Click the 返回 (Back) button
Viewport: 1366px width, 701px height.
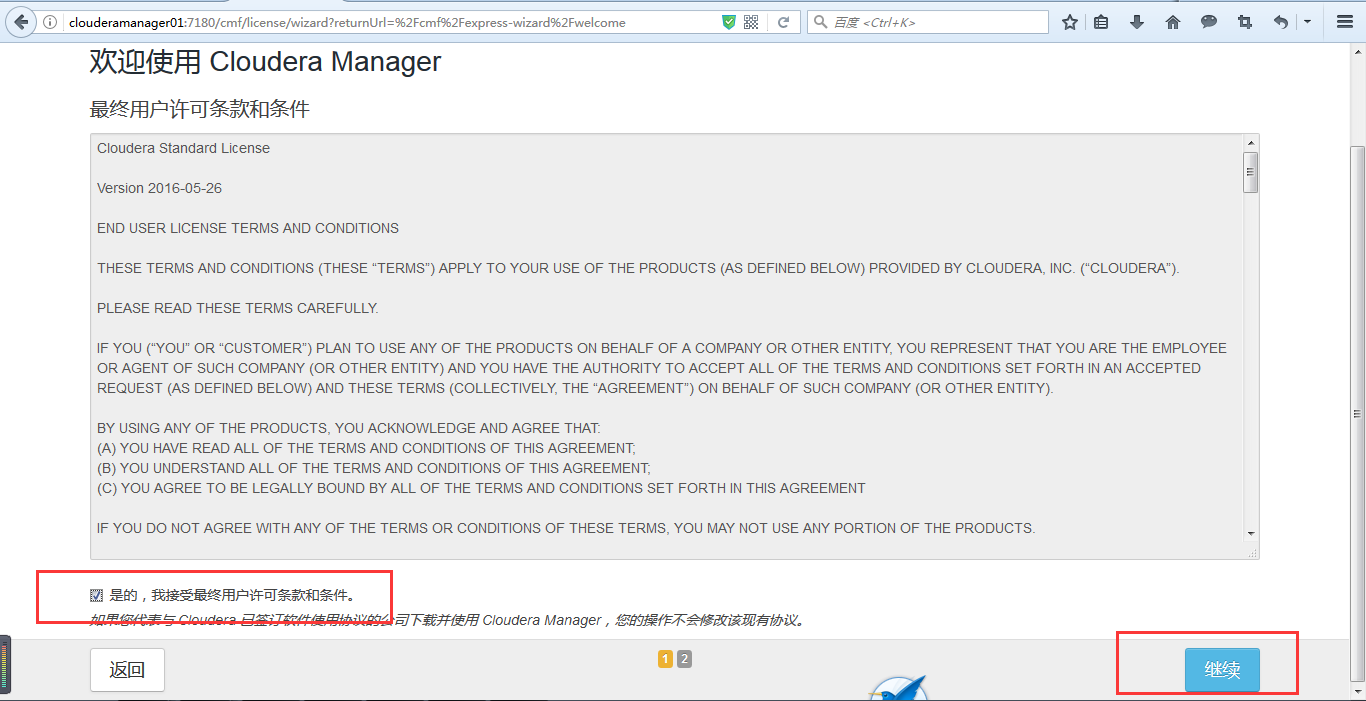point(127,670)
